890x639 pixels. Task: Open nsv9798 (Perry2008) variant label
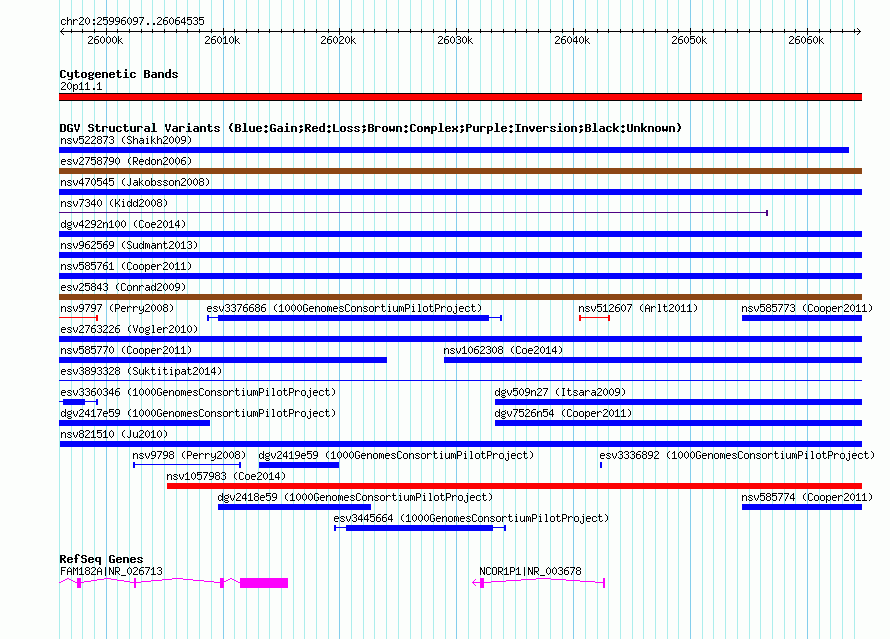[189, 455]
